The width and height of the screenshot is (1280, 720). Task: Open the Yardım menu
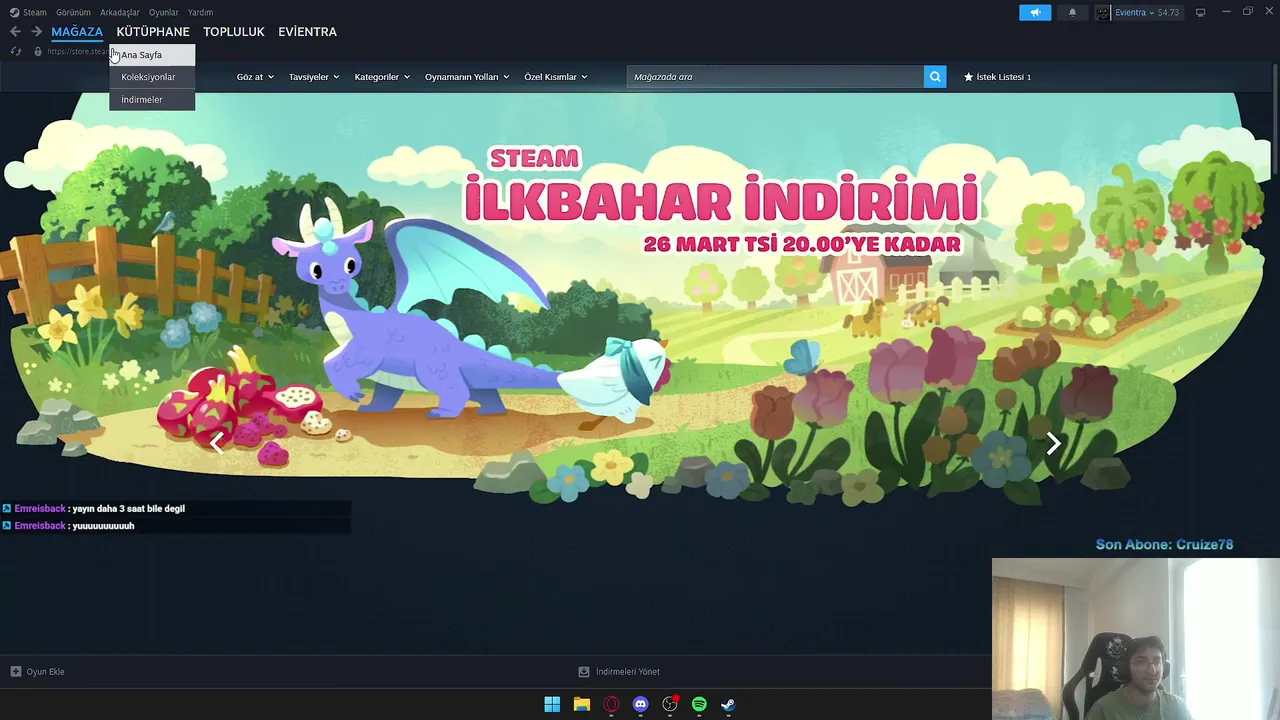[200, 12]
